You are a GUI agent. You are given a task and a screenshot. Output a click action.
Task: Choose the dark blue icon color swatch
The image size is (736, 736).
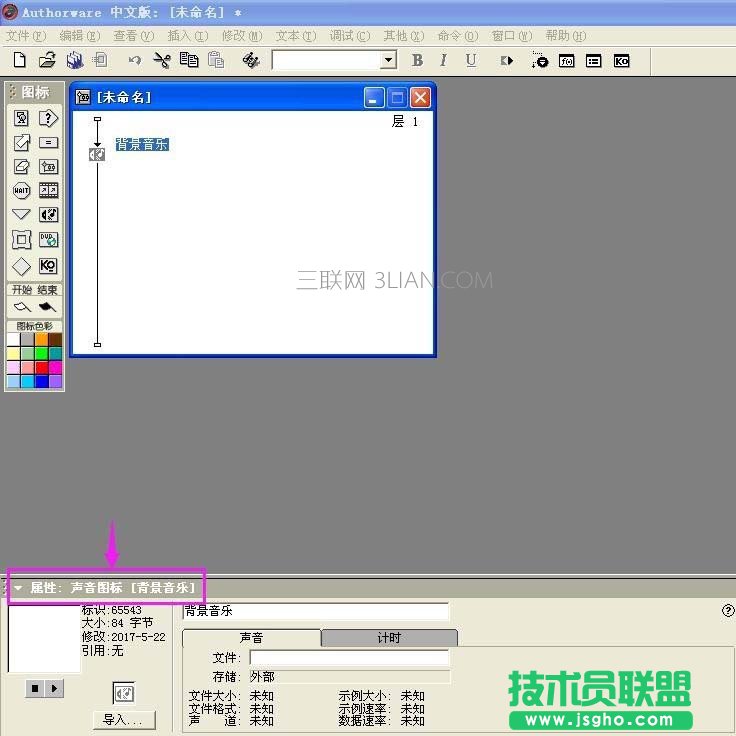41,381
